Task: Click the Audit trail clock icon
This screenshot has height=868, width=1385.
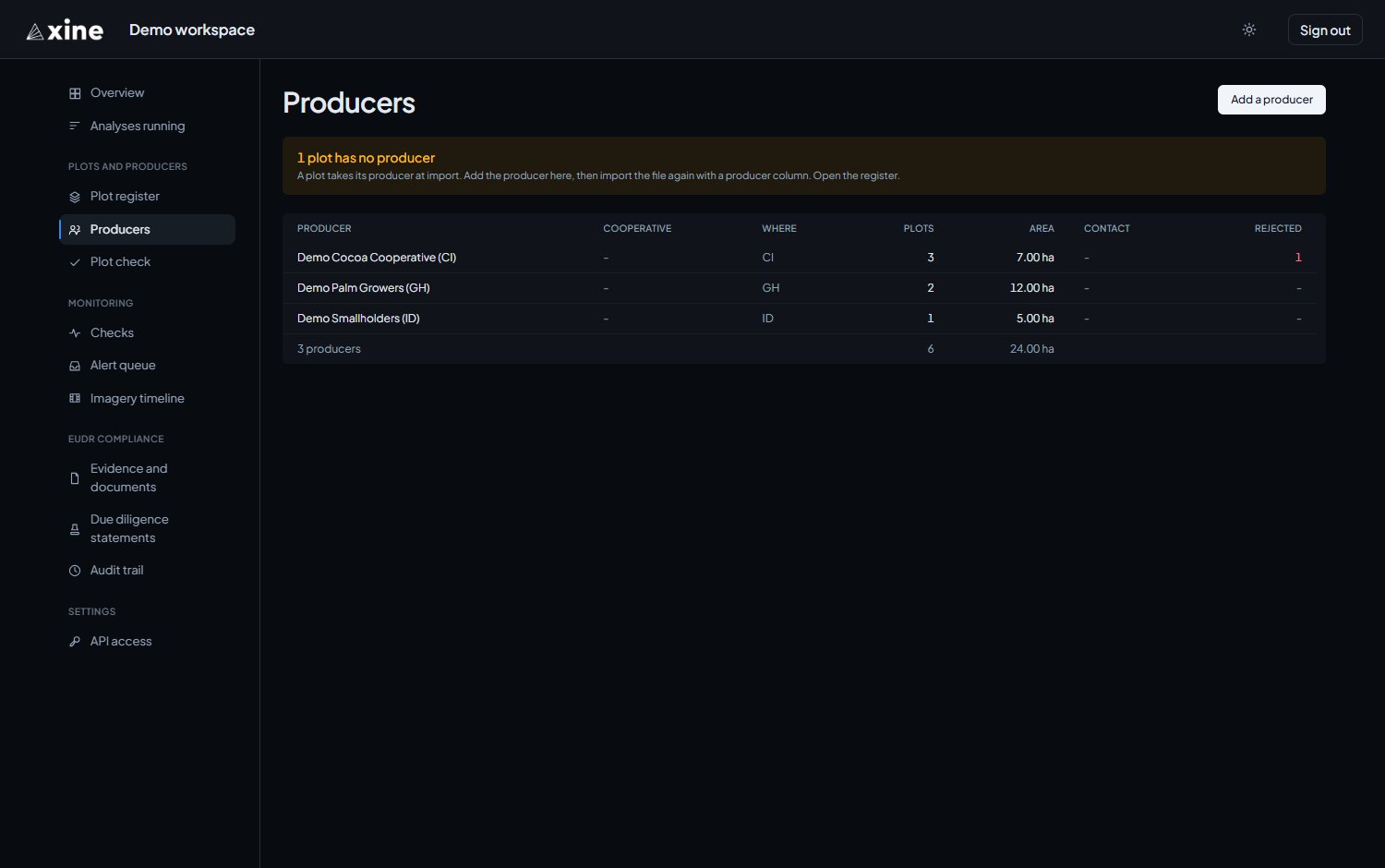Action: (x=75, y=571)
